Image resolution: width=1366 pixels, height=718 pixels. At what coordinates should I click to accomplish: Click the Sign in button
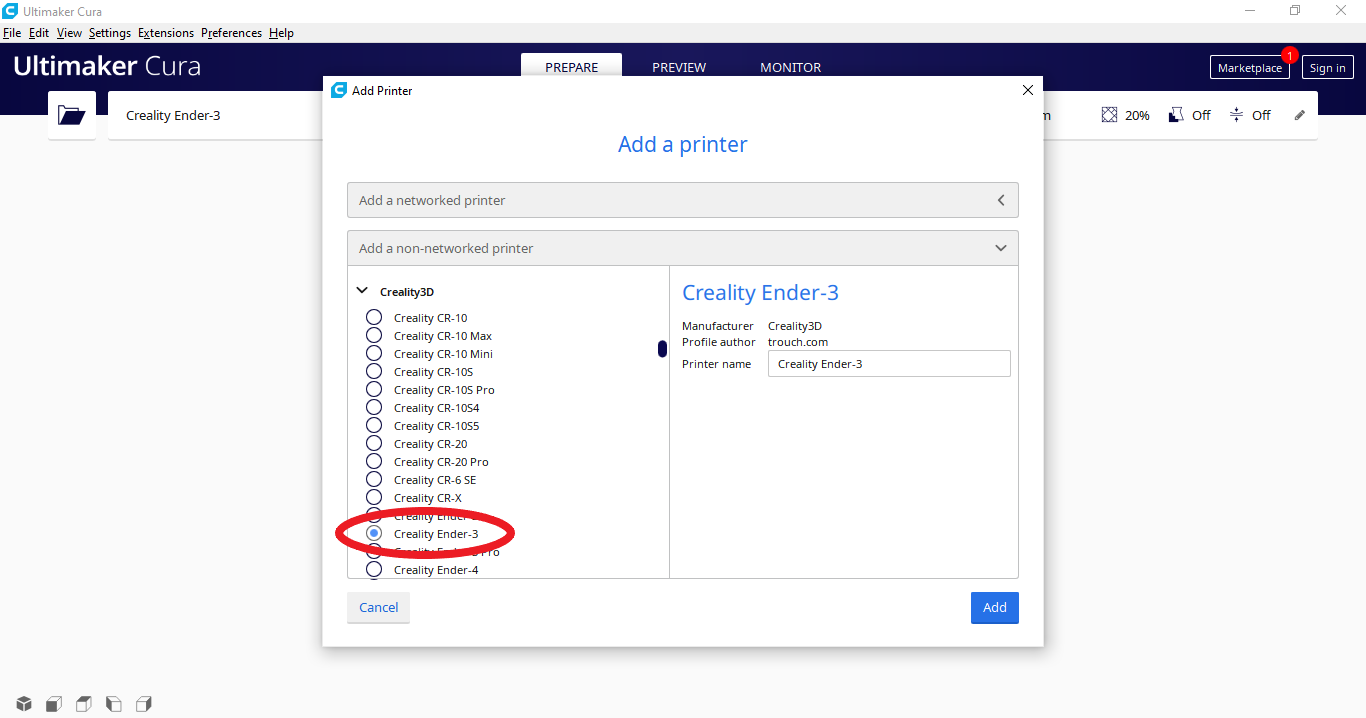[x=1328, y=68]
